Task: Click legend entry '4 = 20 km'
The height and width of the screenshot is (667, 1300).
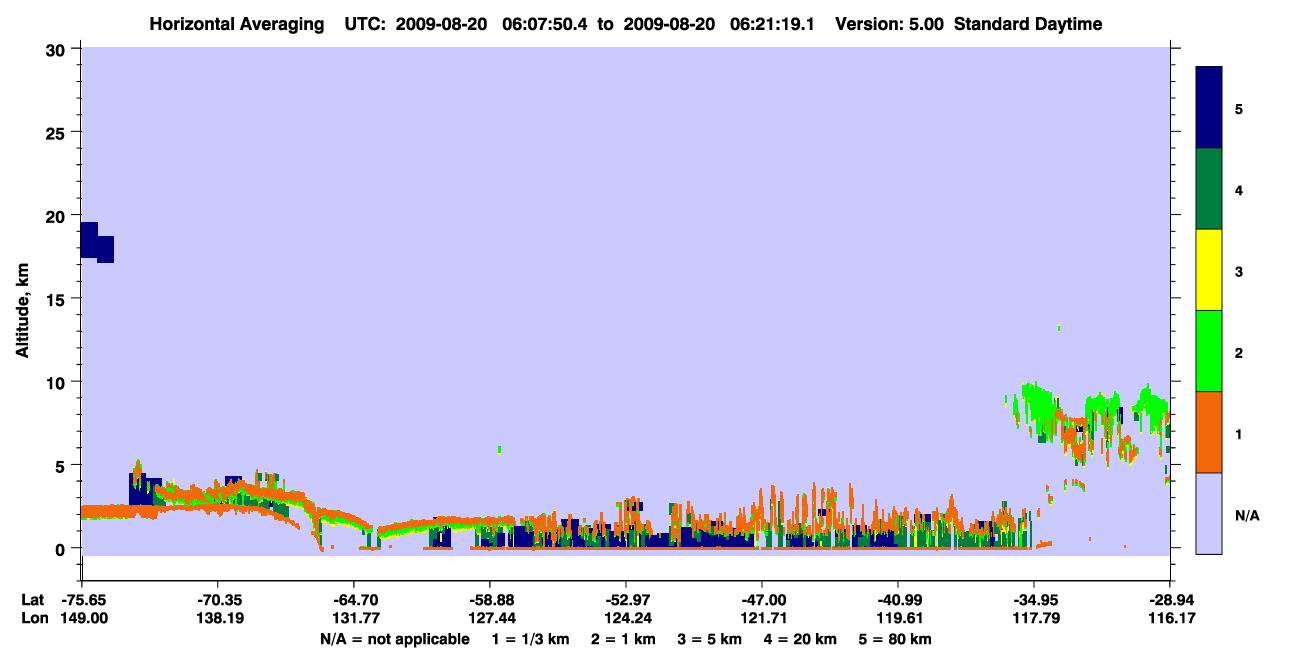Action: [801, 639]
